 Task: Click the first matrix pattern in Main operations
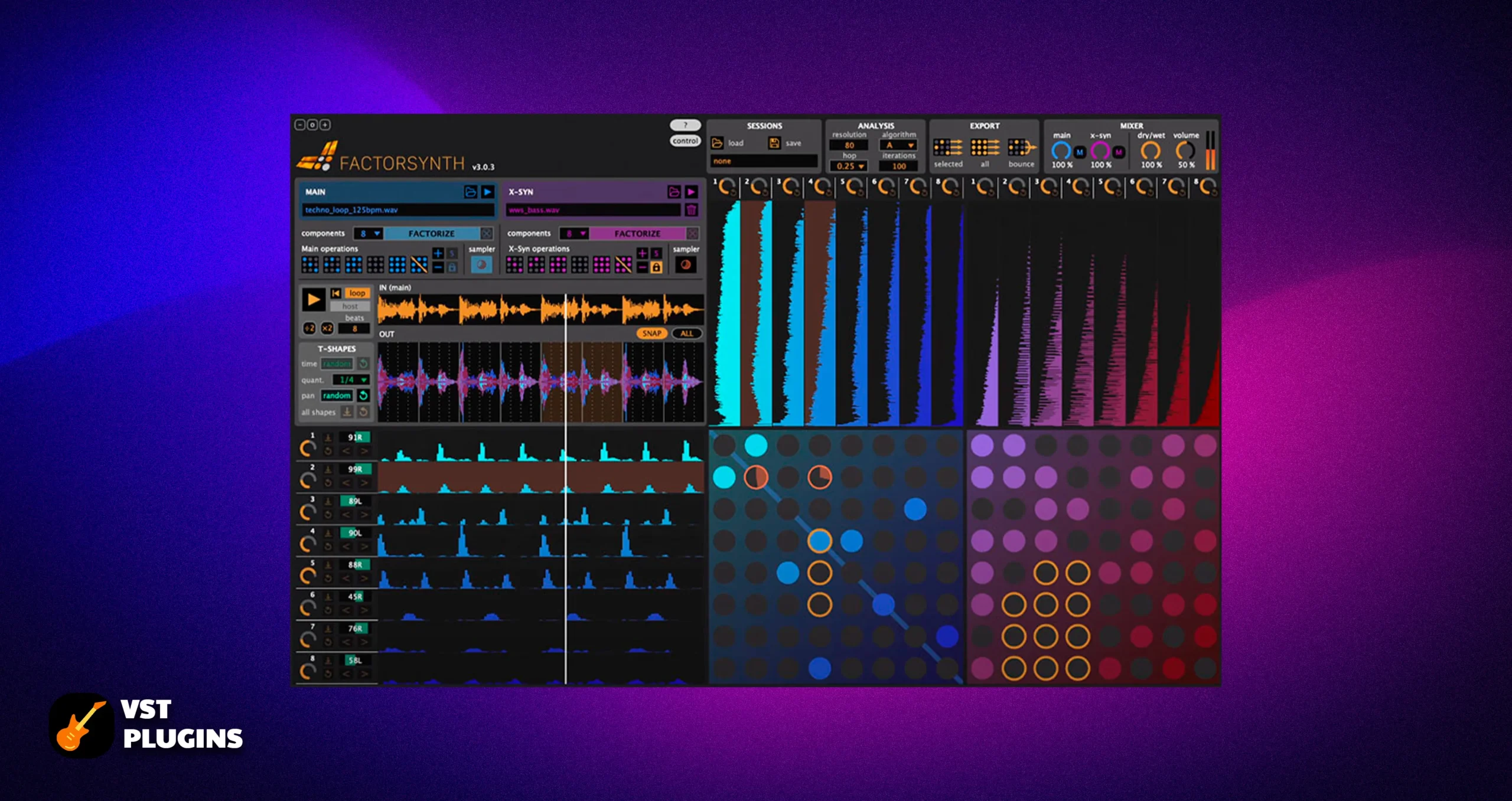(x=310, y=264)
